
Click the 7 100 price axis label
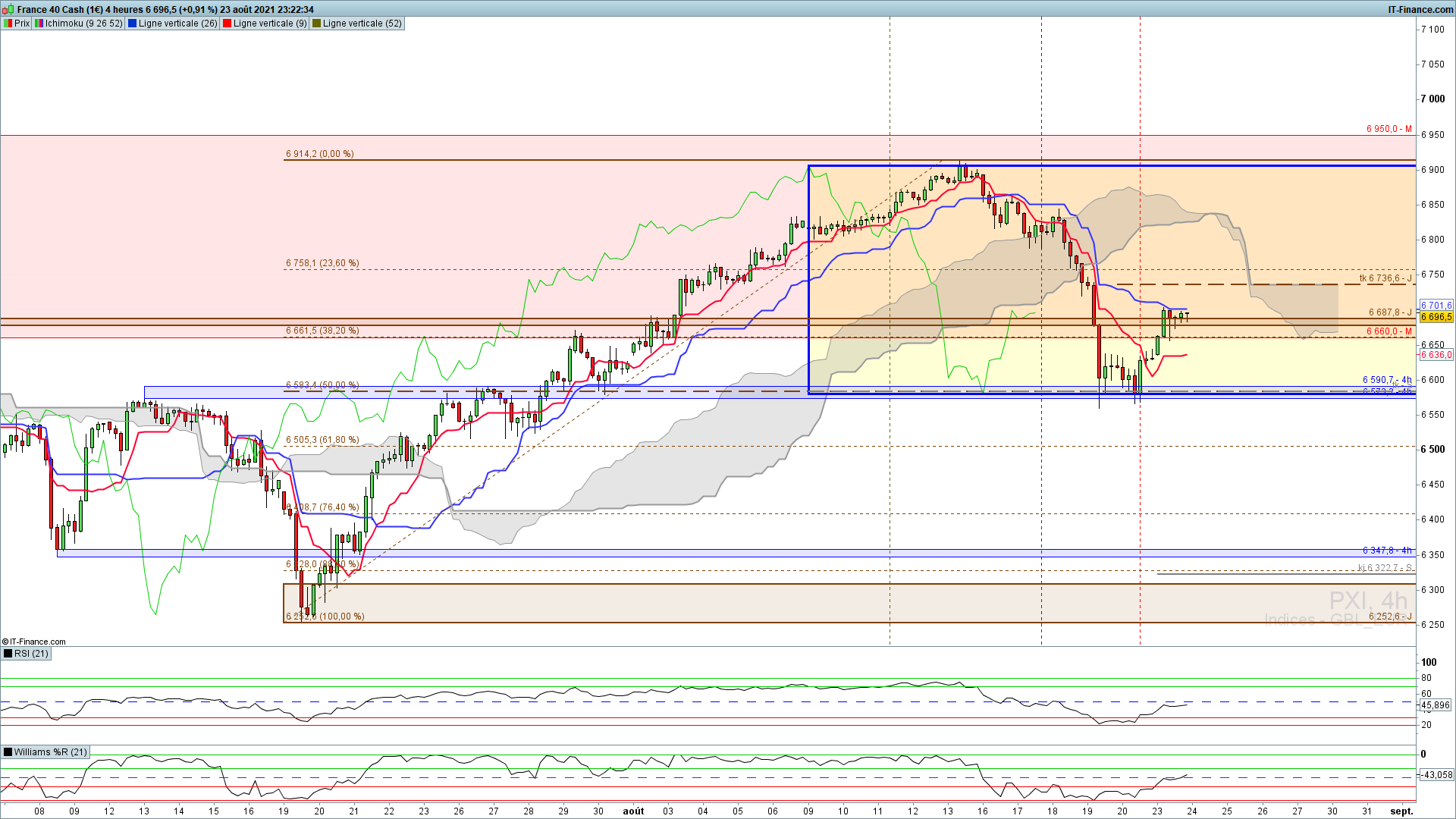point(1432,30)
